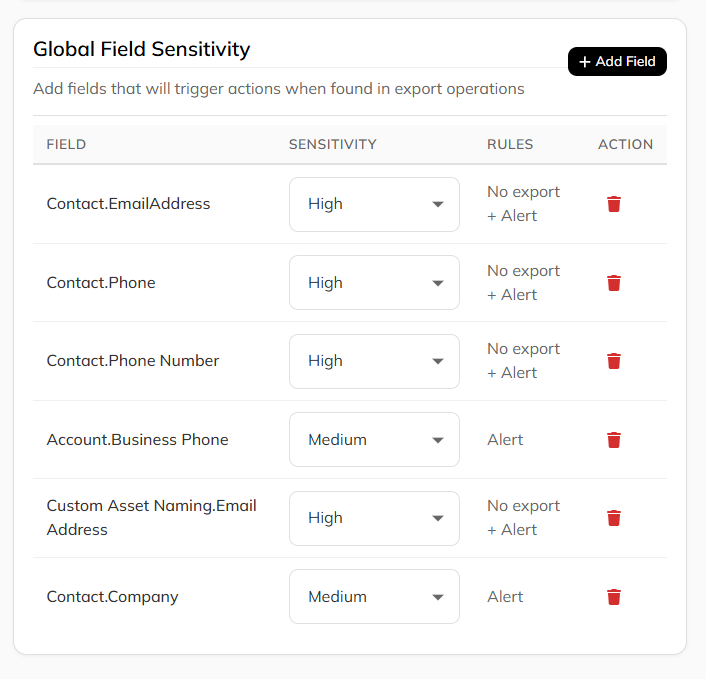
Task: Remove the Contact.Phone Number field
Action: 614,361
